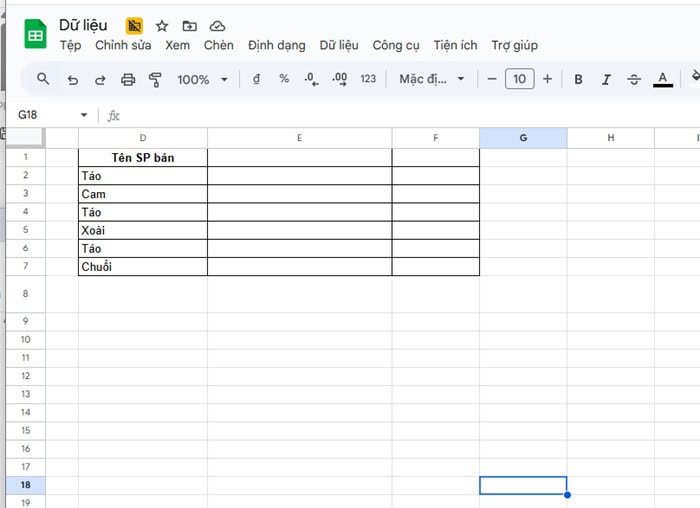
Task: Activate the paint format tool
Action: 155,79
